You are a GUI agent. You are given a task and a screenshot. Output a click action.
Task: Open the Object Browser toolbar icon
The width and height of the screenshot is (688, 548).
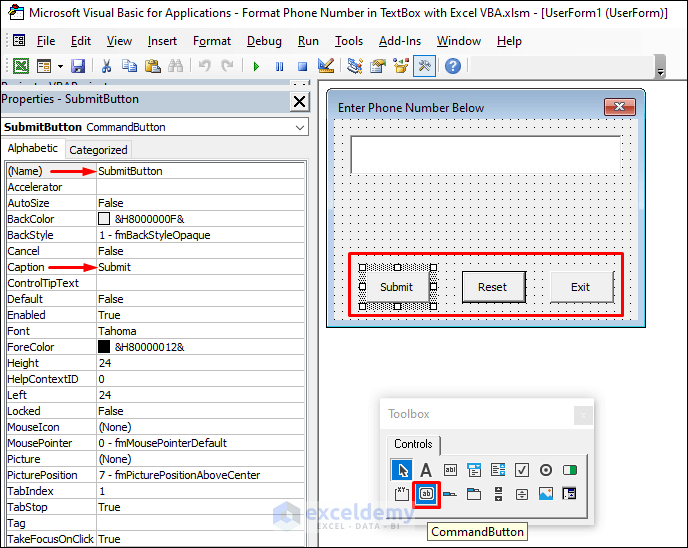coord(401,66)
